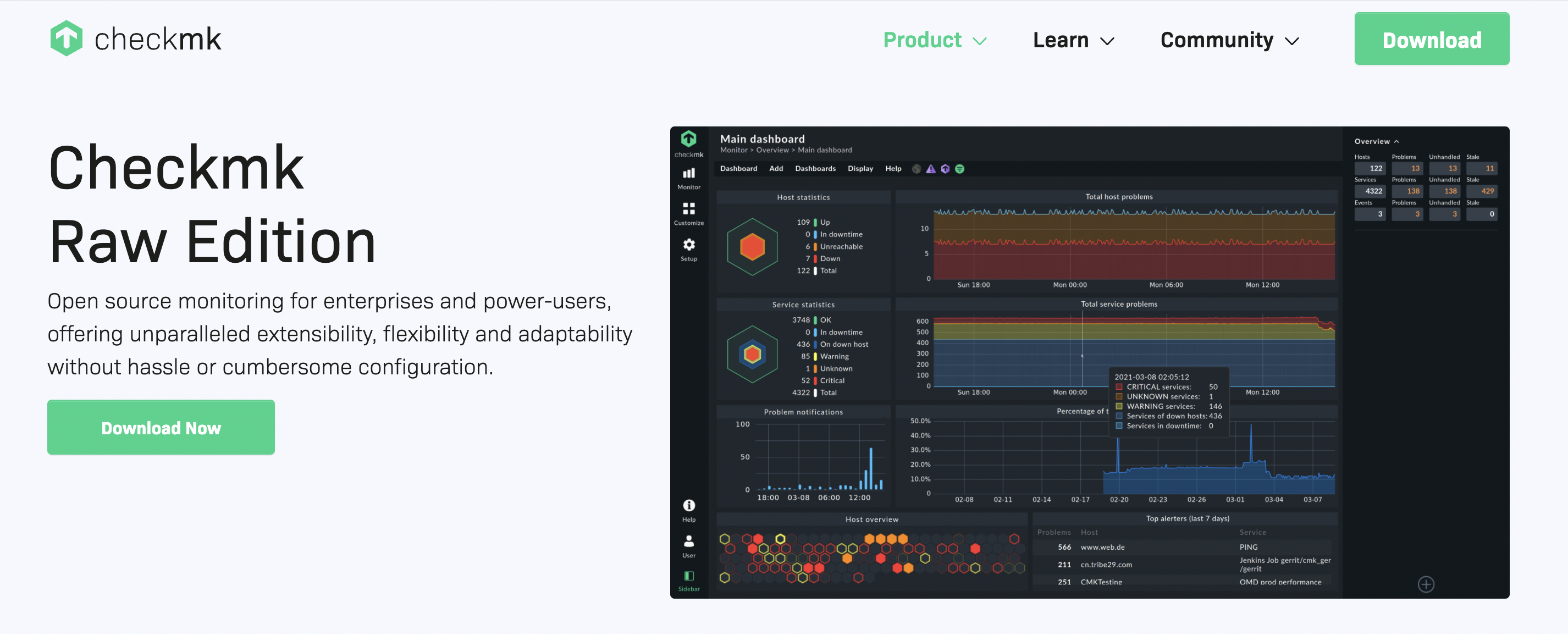Click the plus button at the screenshot corner

click(1426, 584)
